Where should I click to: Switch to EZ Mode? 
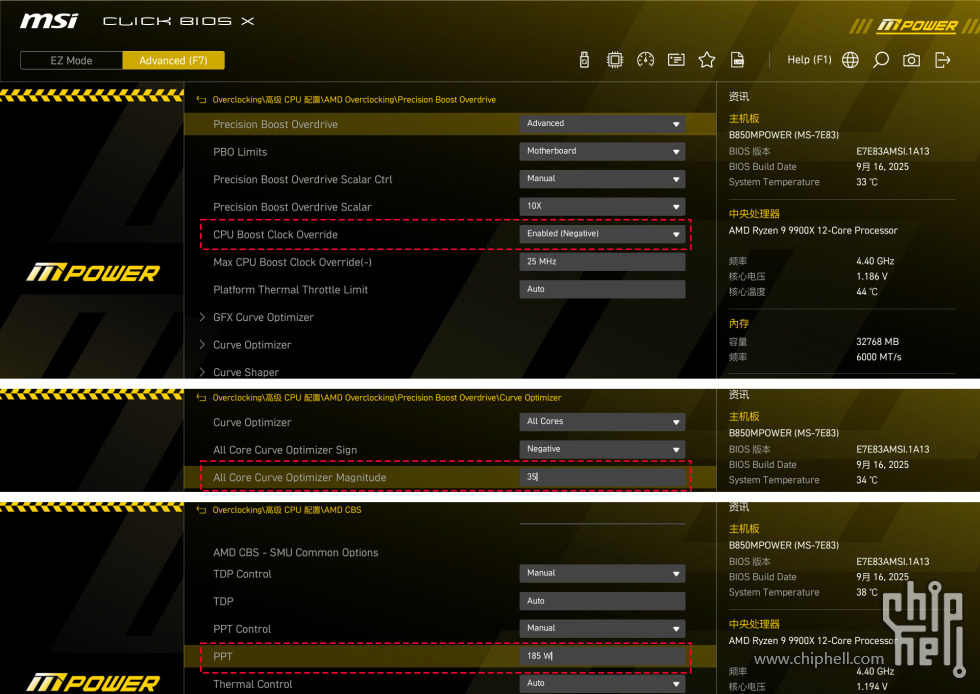(71, 61)
